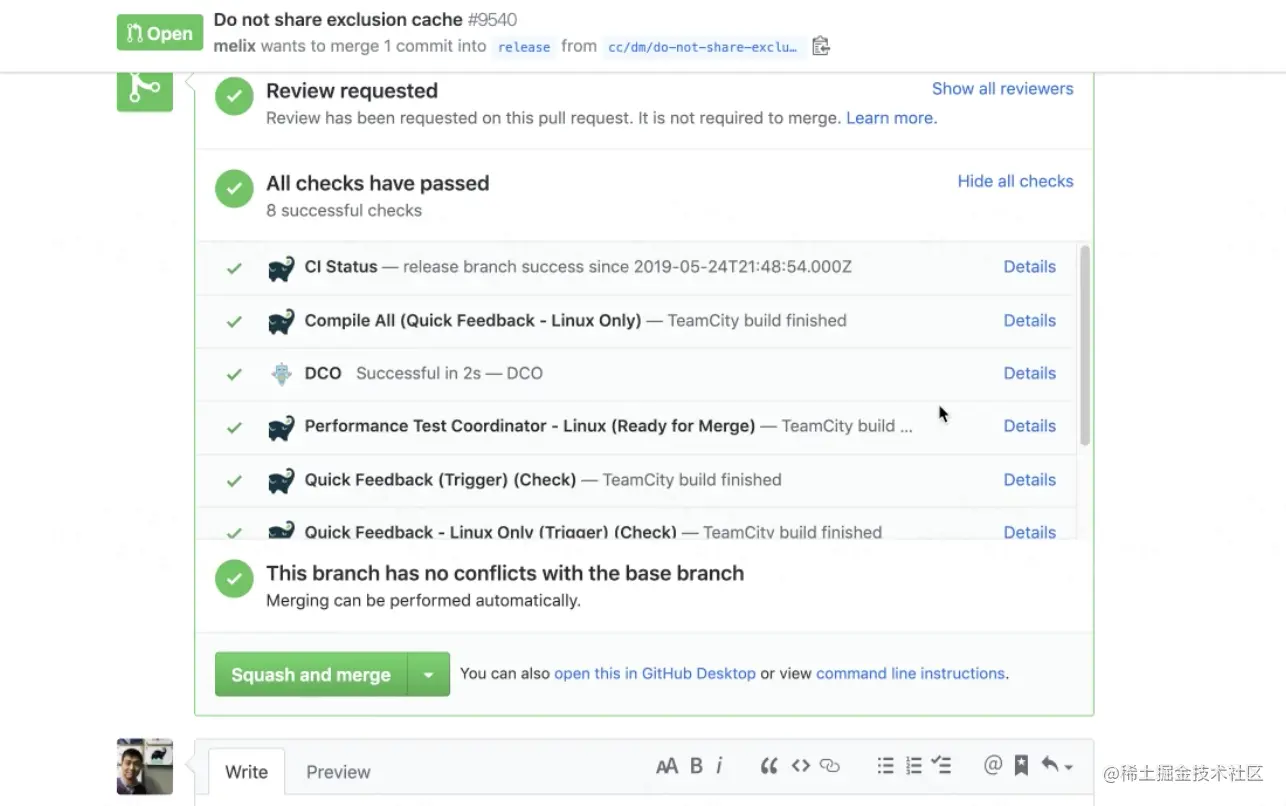This screenshot has width=1286, height=806.
Task: Open the saved replies dropdown
Action: tap(1057, 766)
